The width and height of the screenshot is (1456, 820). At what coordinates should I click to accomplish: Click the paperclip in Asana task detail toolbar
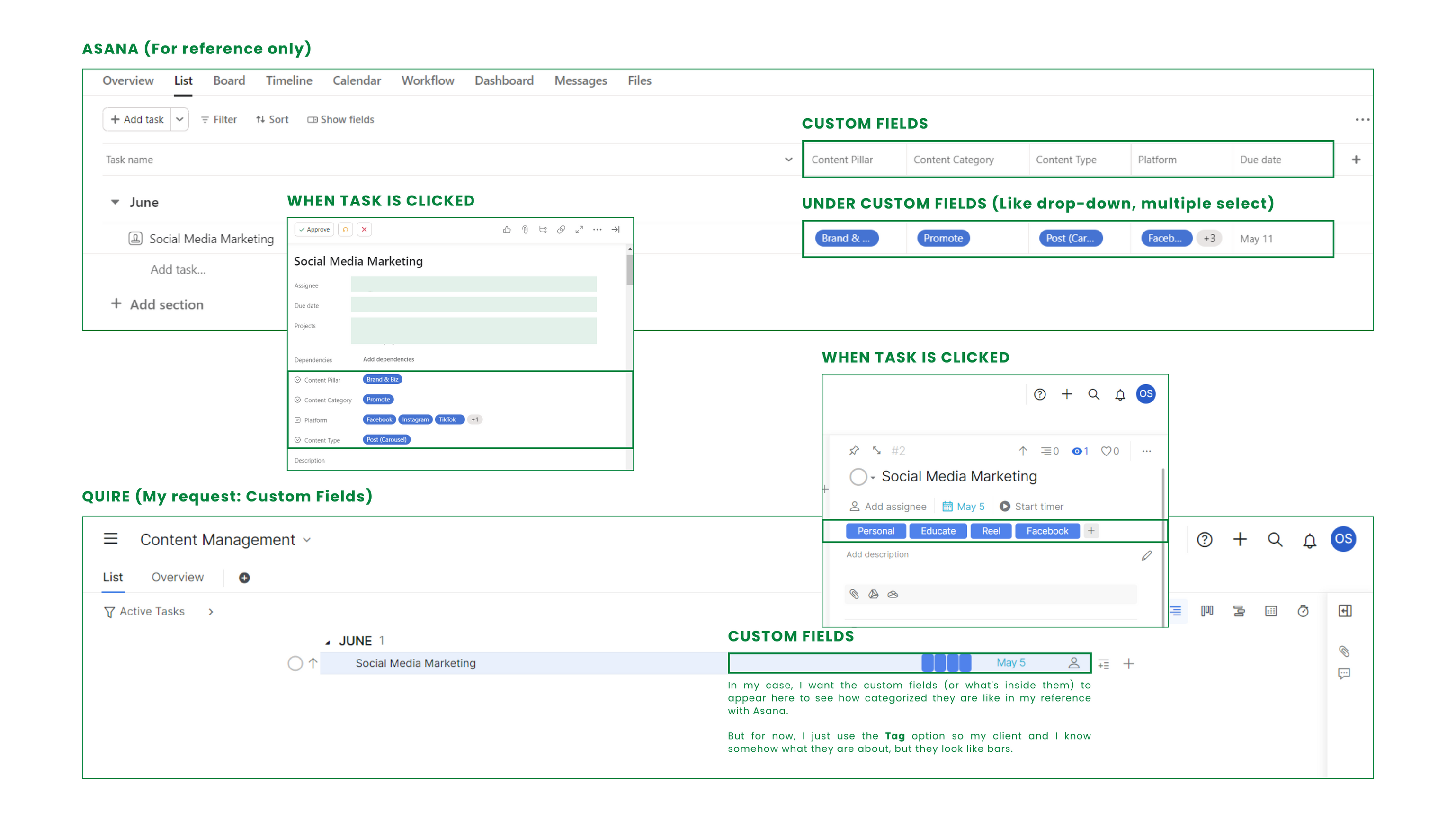(525, 230)
